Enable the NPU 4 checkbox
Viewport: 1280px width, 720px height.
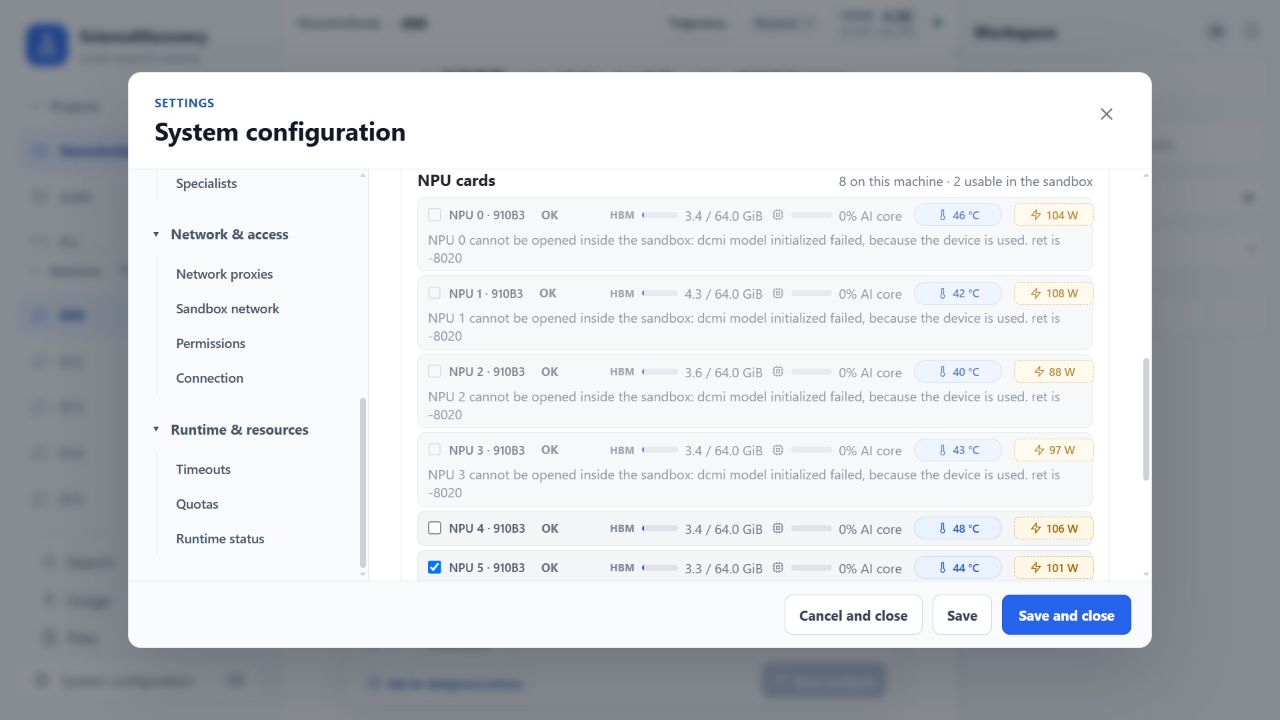(434, 528)
